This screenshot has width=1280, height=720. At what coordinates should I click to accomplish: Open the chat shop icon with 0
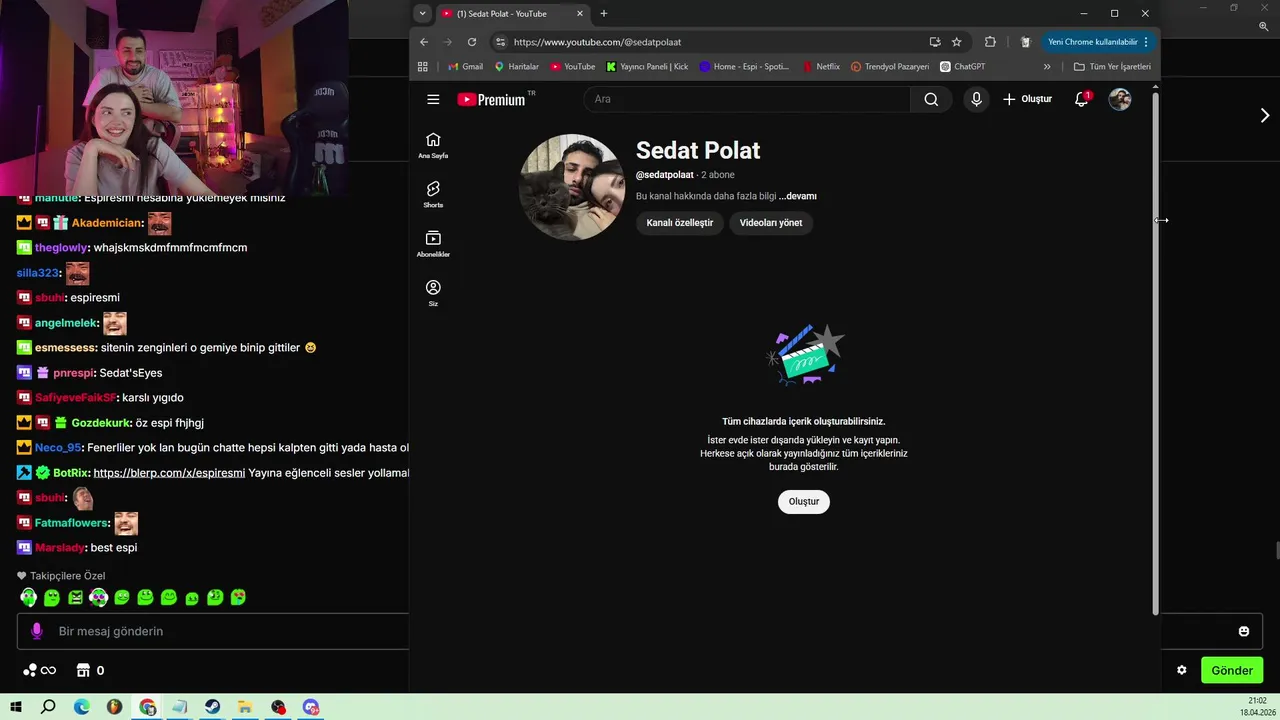pos(90,670)
